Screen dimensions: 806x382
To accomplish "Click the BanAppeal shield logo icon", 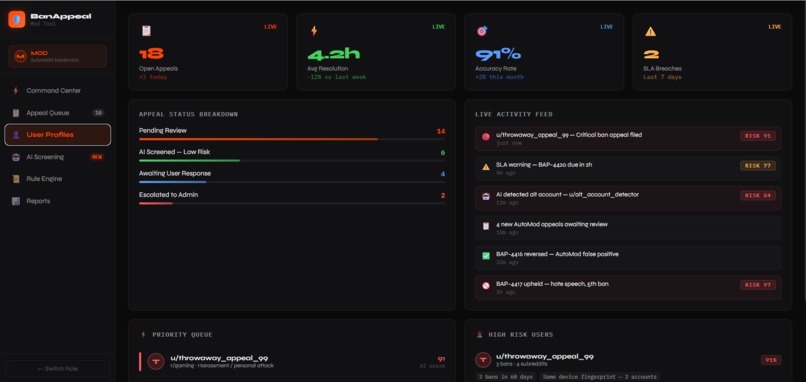I will (16, 20).
